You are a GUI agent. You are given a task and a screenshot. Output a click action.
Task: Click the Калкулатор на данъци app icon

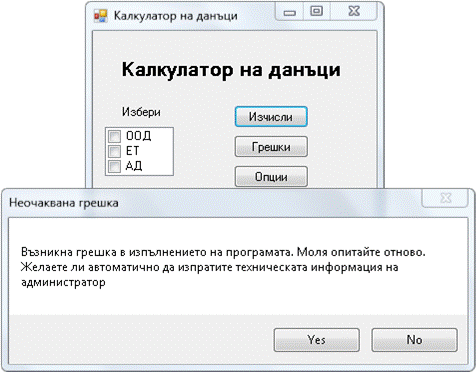pyautogui.click(x=100, y=16)
